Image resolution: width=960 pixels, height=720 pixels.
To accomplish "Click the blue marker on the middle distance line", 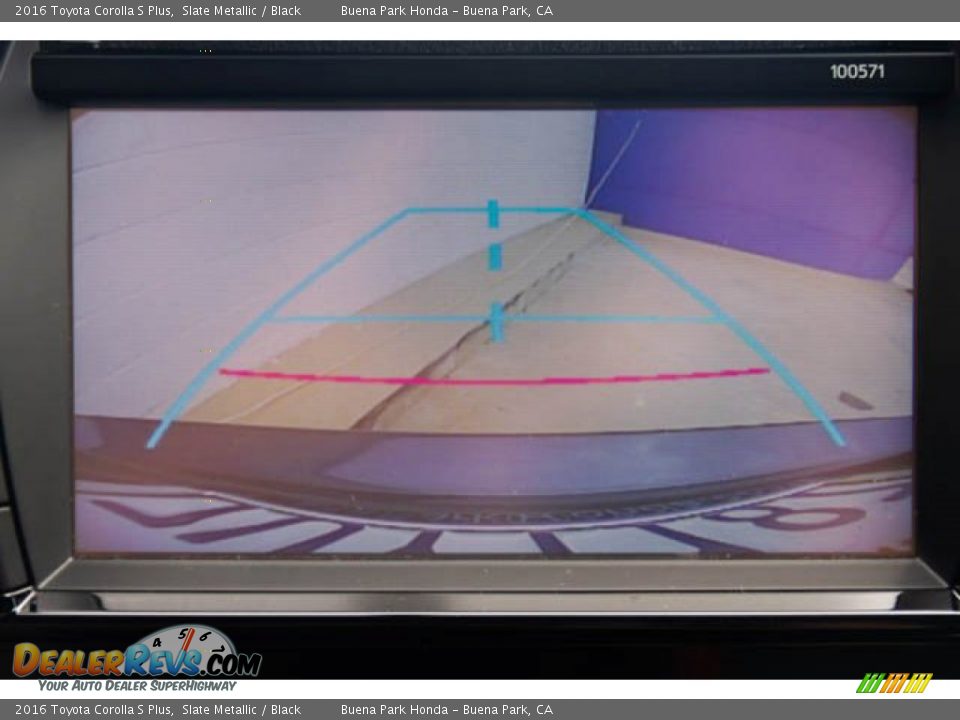I will (x=496, y=322).
